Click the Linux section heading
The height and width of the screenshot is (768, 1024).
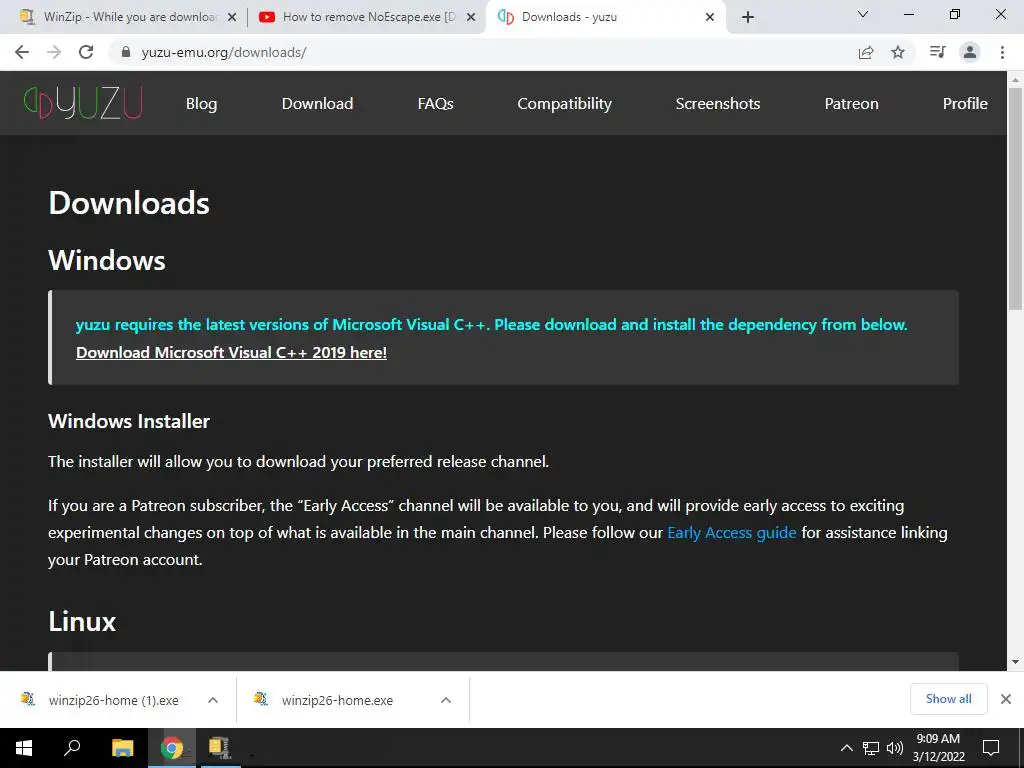(x=82, y=621)
